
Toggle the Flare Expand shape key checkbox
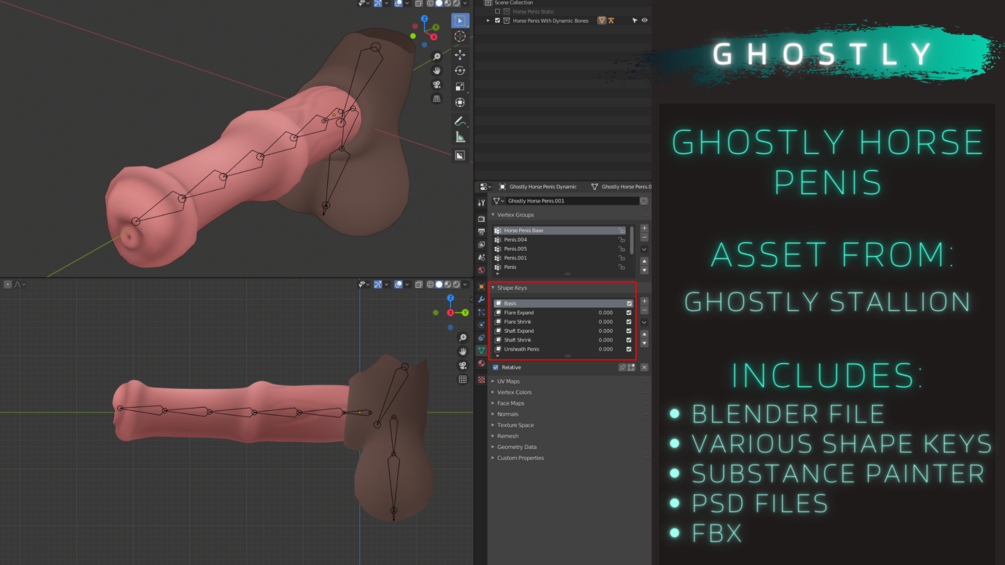(629, 313)
